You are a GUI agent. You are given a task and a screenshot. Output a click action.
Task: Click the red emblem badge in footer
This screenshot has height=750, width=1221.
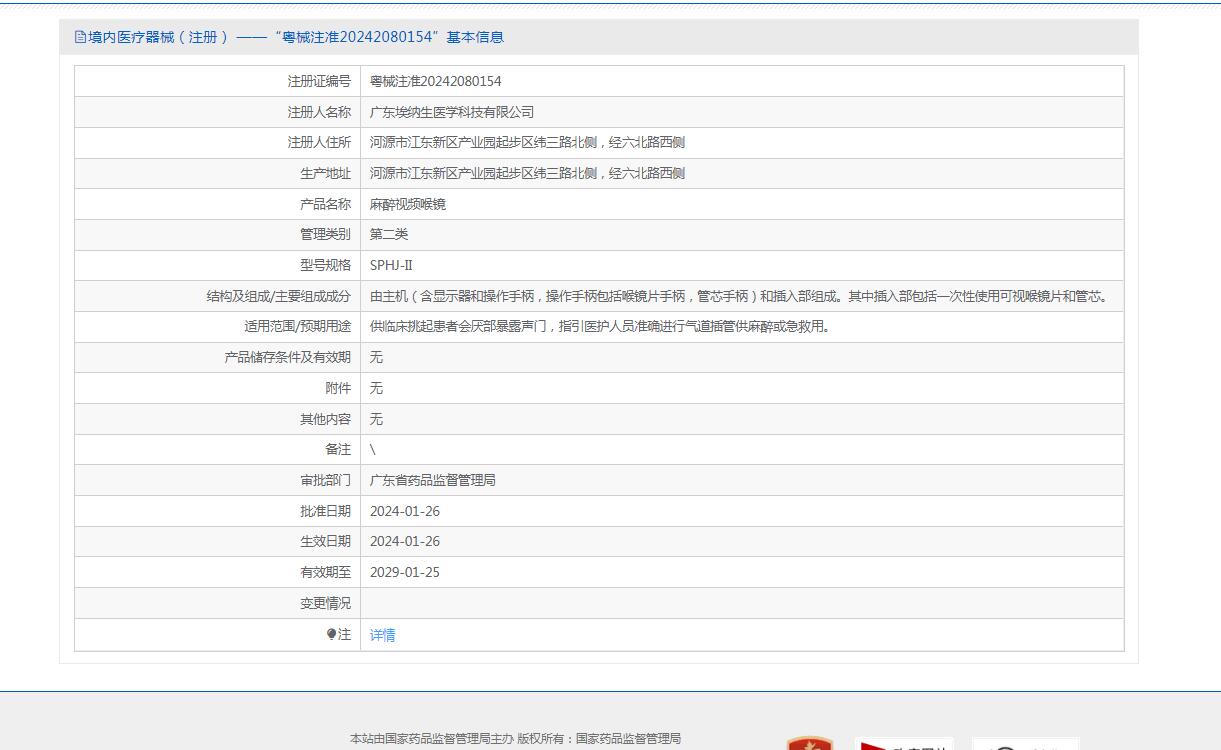click(809, 744)
